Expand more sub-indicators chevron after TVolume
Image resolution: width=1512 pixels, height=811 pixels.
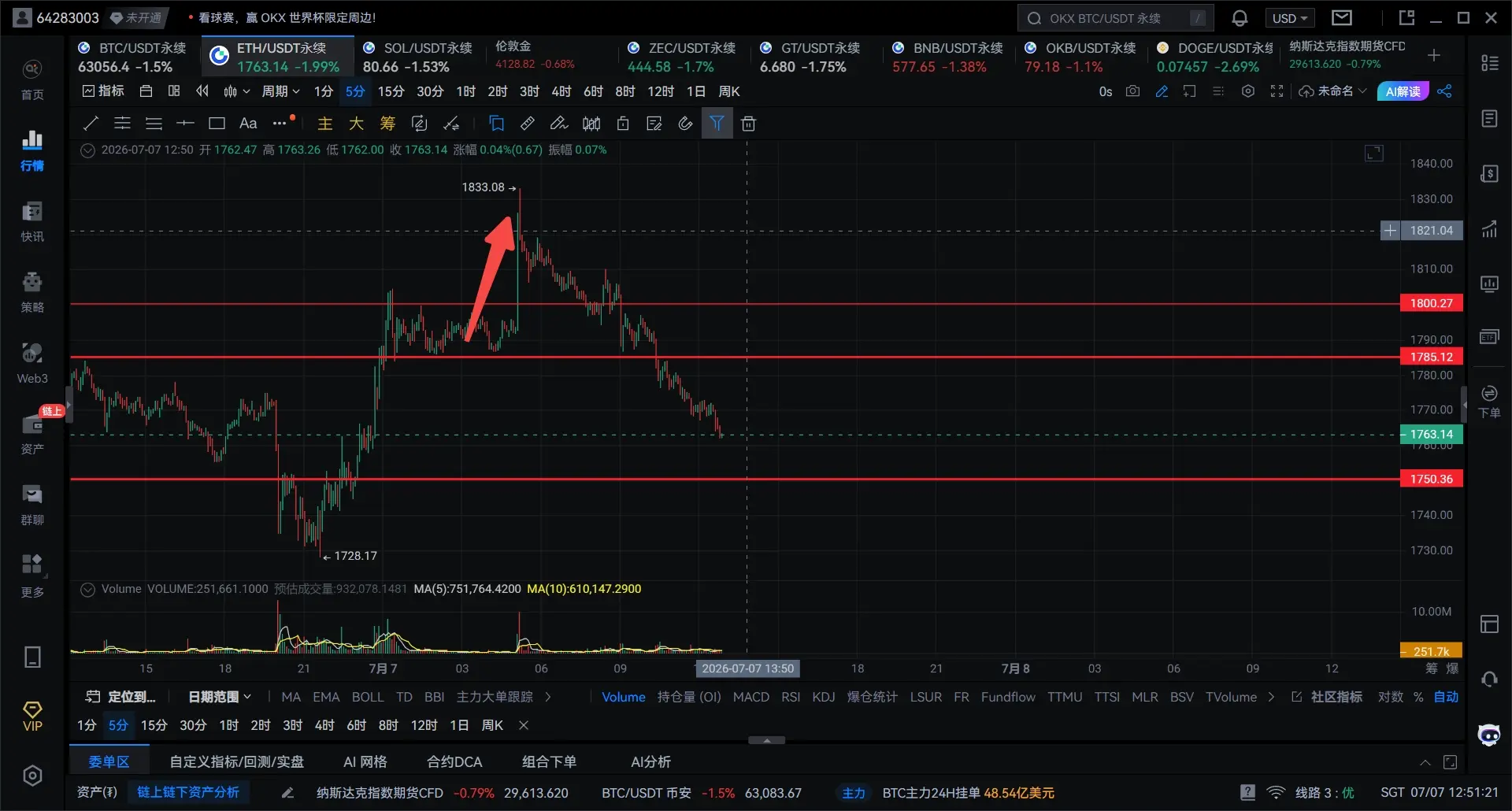(1271, 697)
